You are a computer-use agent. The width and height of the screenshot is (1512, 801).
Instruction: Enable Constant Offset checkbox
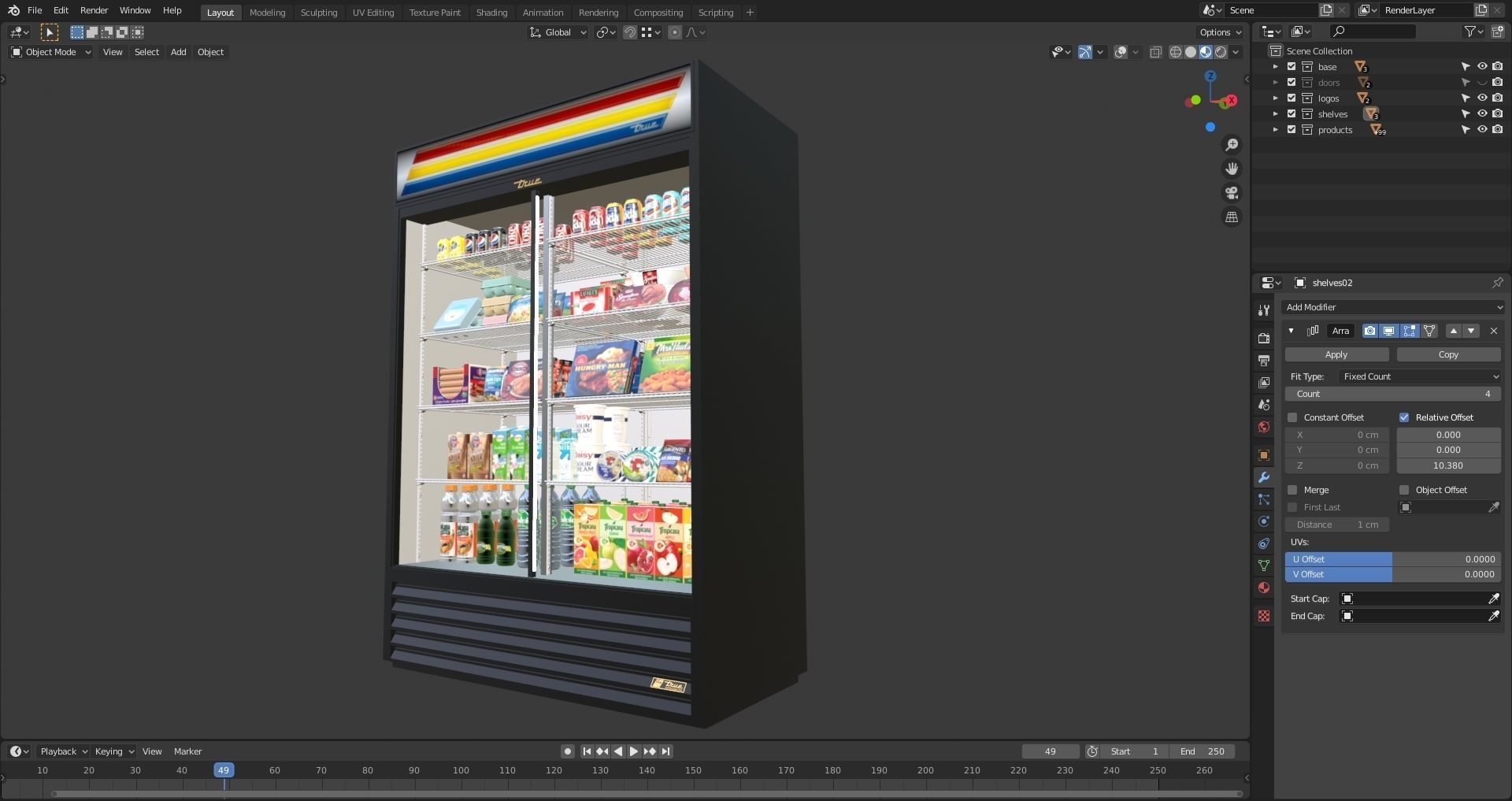[x=1292, y=417]
